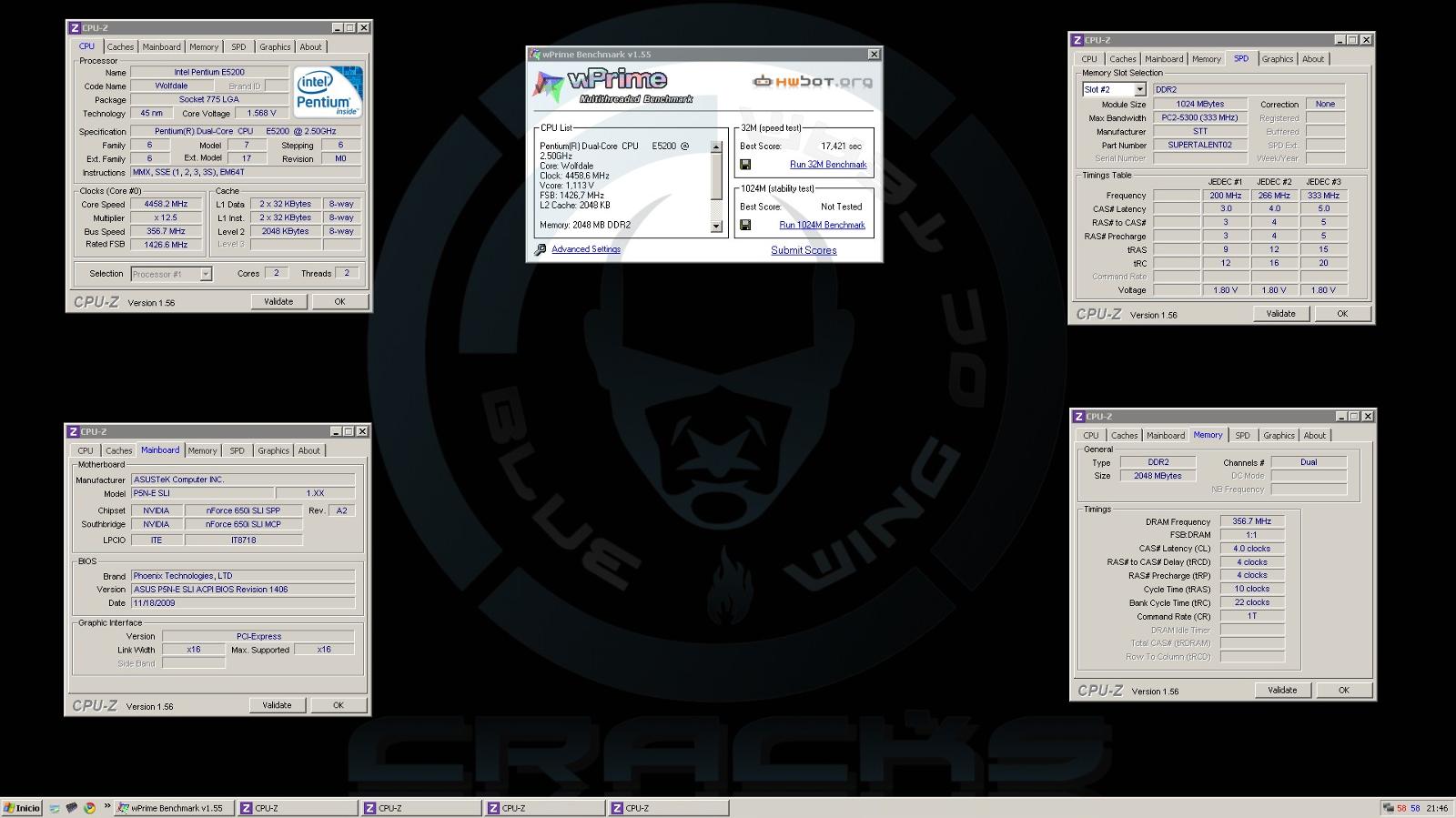
Task: Click Core Speed value 4458.2 MHz
Action: pos(166,205)
